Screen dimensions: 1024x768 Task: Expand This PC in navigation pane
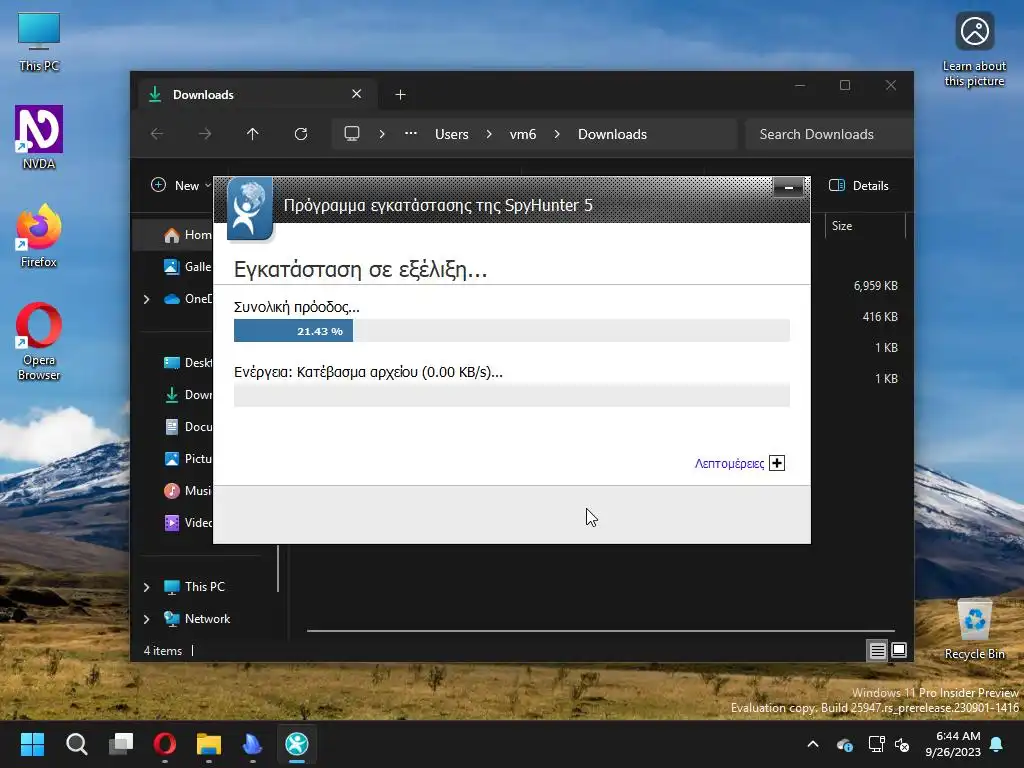[x=147, y=587]
